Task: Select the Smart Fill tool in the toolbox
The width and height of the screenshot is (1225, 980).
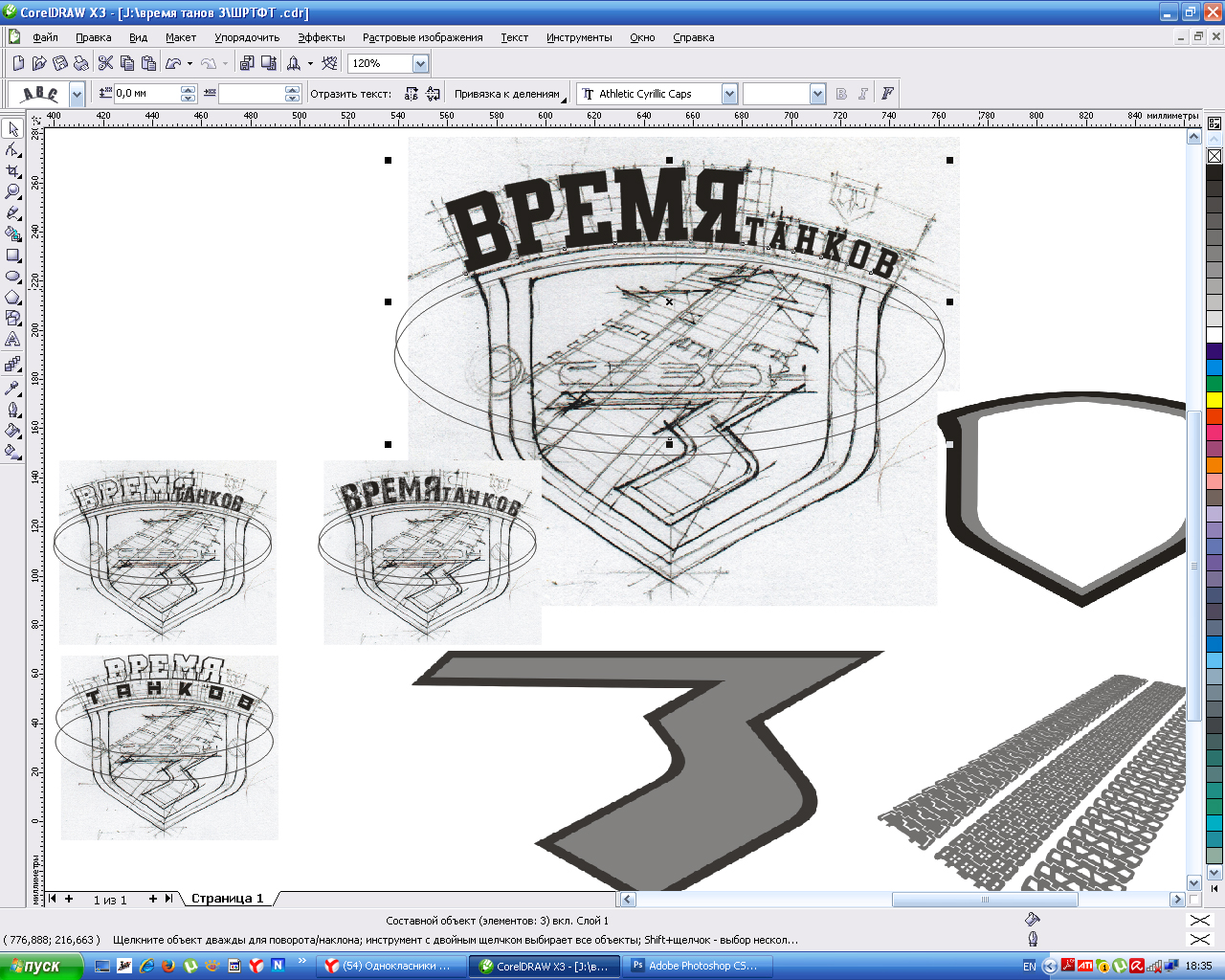Action: [13, 234]
